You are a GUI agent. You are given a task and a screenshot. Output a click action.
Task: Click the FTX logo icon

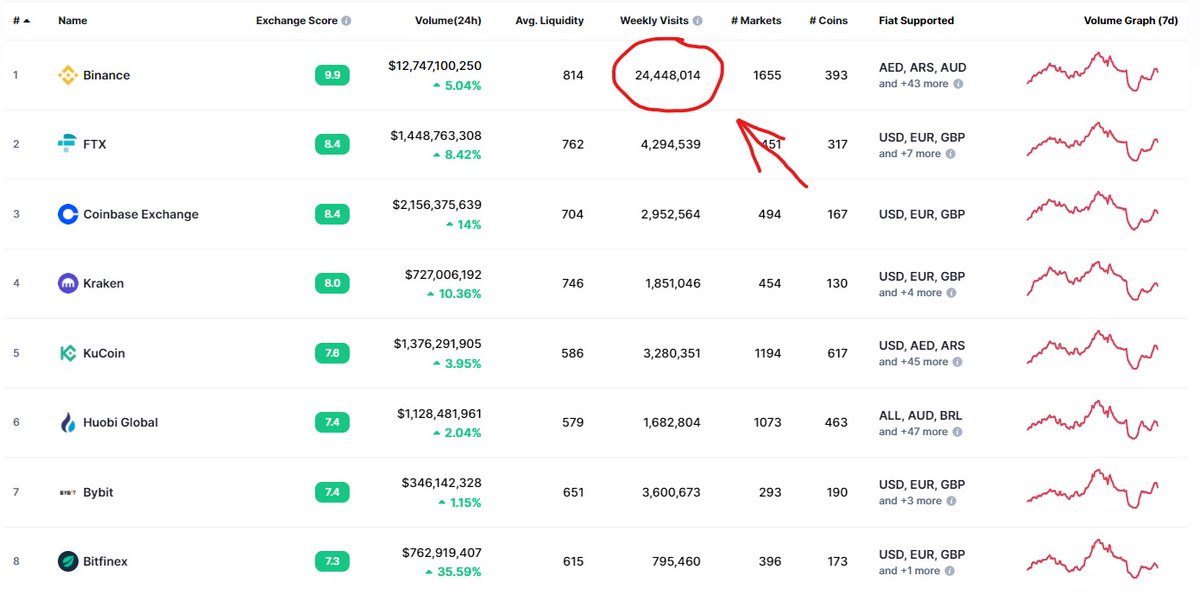click(68, 144)
